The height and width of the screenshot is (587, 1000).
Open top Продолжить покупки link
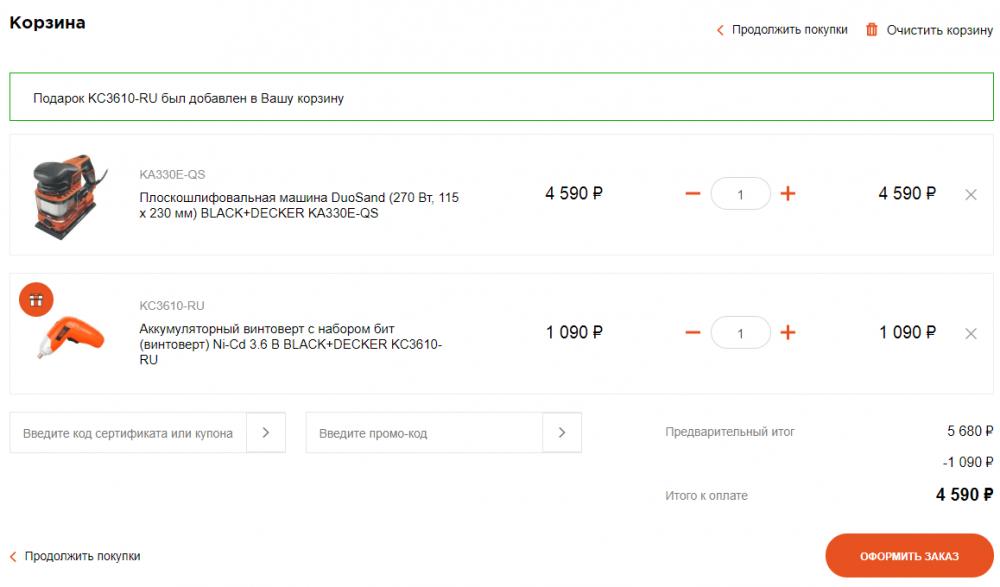(x=782, y=29)
